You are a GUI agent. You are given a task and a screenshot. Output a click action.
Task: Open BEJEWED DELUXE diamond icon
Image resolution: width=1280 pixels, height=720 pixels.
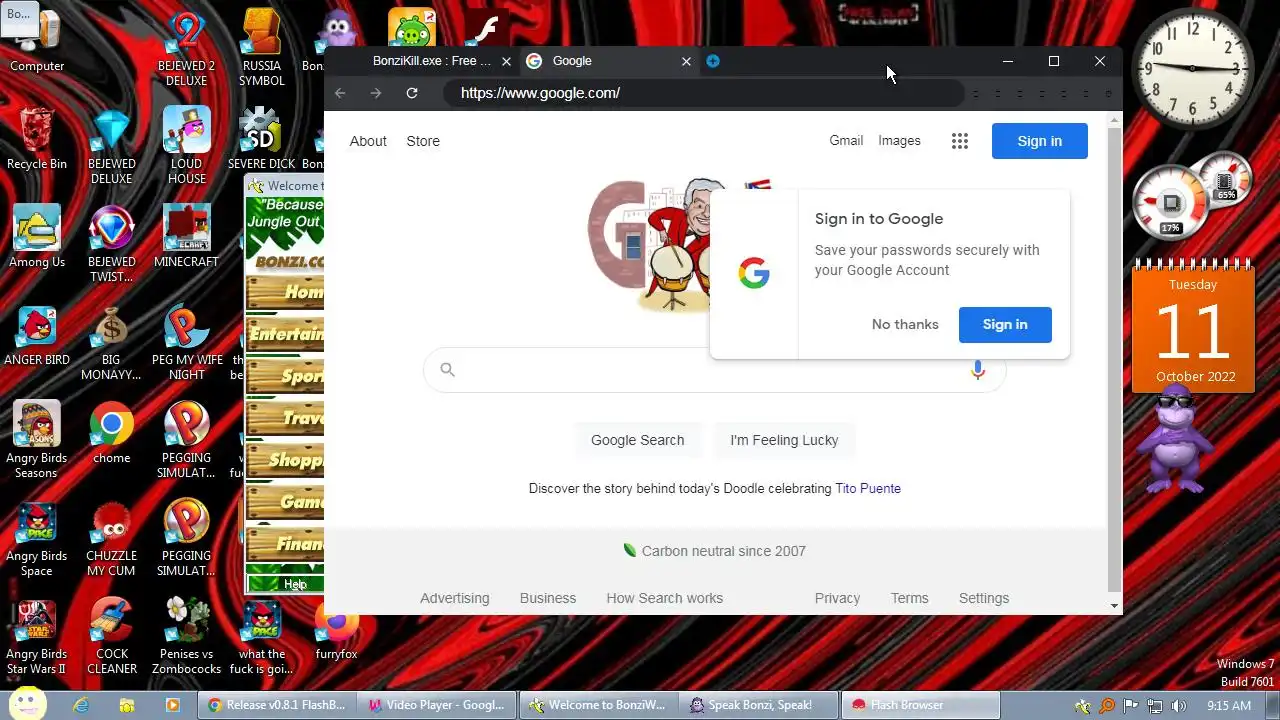[112, 146]
